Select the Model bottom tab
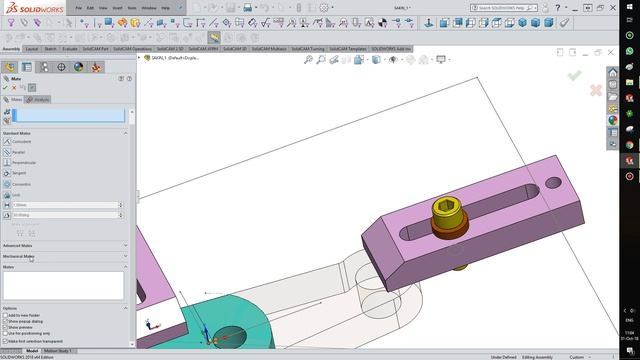This screenshot has width=640, height=360. (x=32, y=351)
